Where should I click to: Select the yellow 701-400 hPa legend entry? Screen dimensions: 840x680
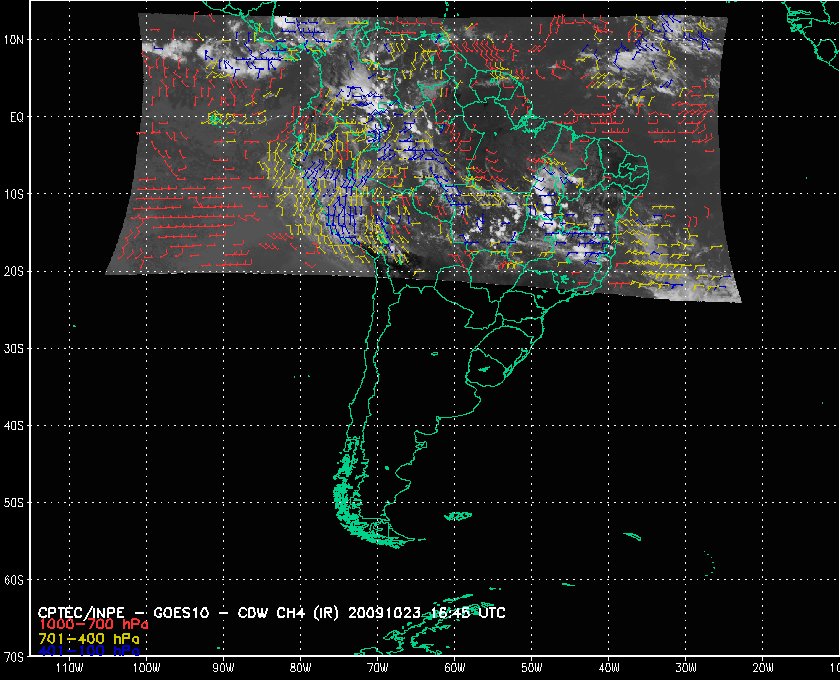click(89, 639)
